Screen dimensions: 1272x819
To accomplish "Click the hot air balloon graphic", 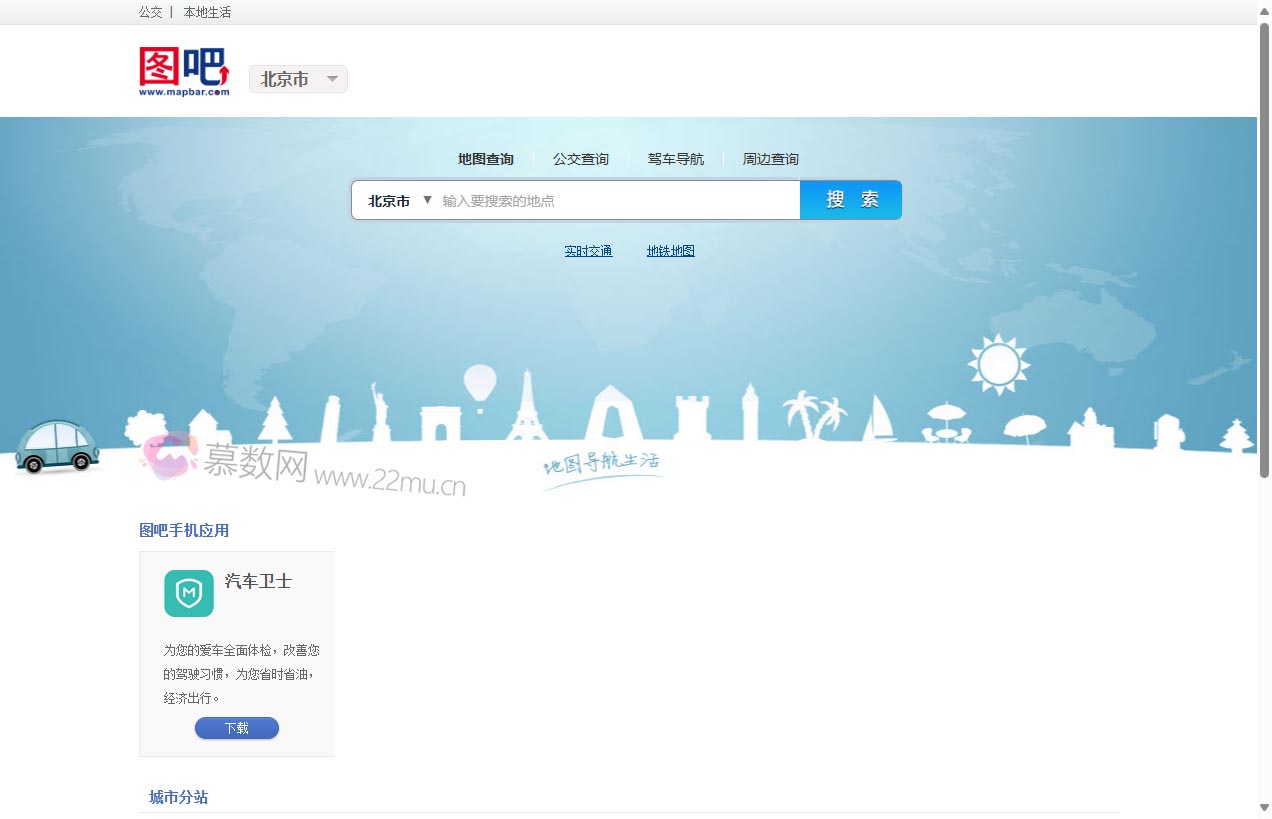I will tap(480, 381).
